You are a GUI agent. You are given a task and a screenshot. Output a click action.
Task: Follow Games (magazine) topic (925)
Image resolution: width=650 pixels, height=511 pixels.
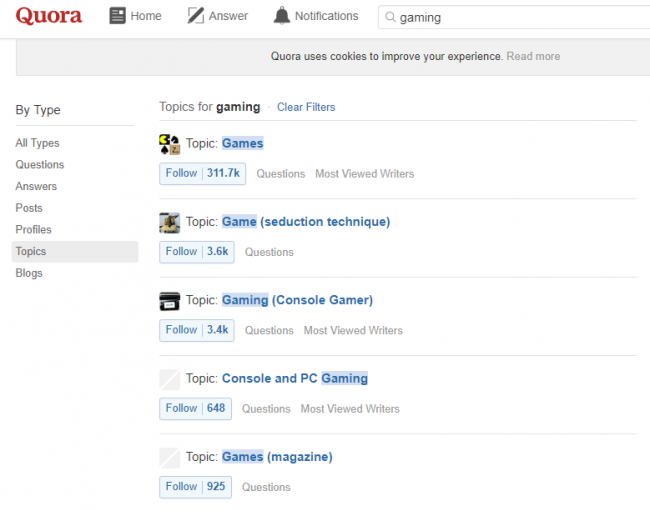pyautogui.click(x=195, y=487)
